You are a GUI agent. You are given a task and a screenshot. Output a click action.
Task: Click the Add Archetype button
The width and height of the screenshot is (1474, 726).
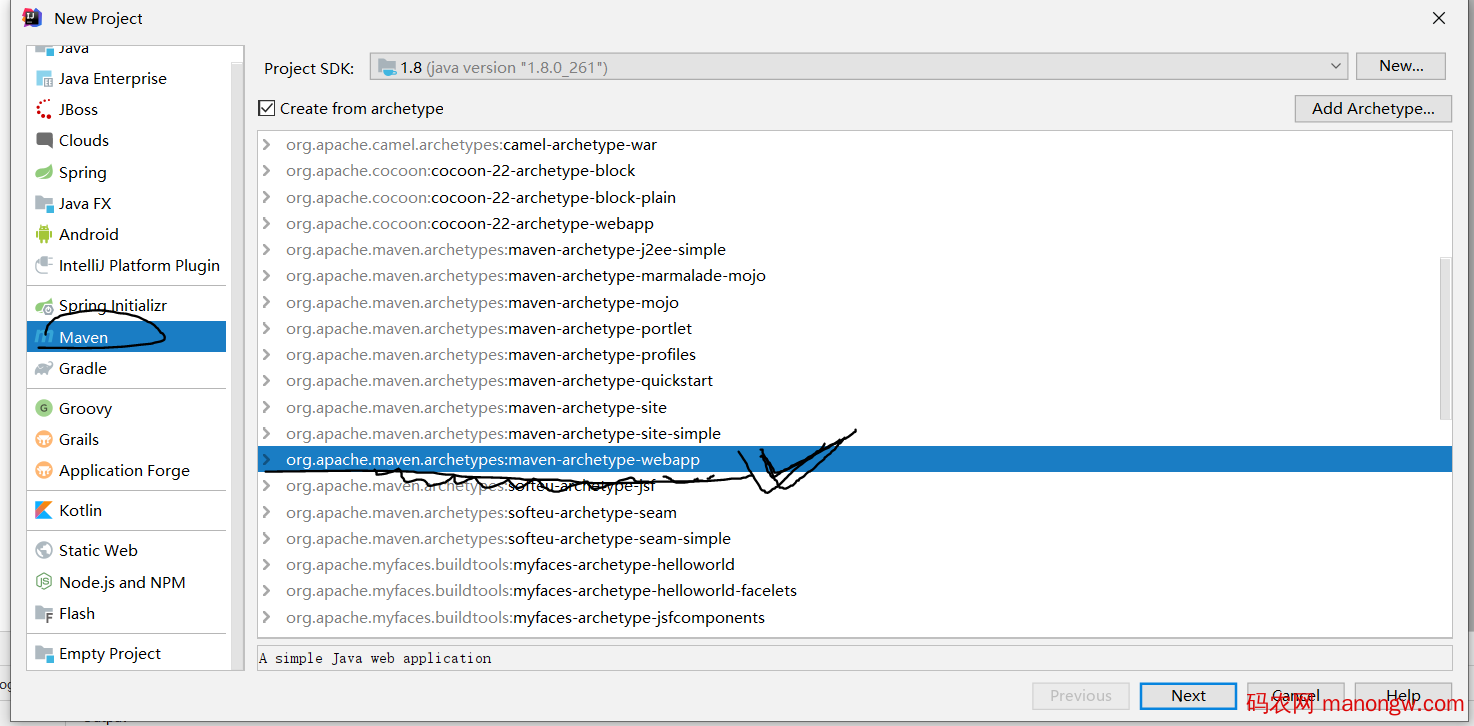1372,108
